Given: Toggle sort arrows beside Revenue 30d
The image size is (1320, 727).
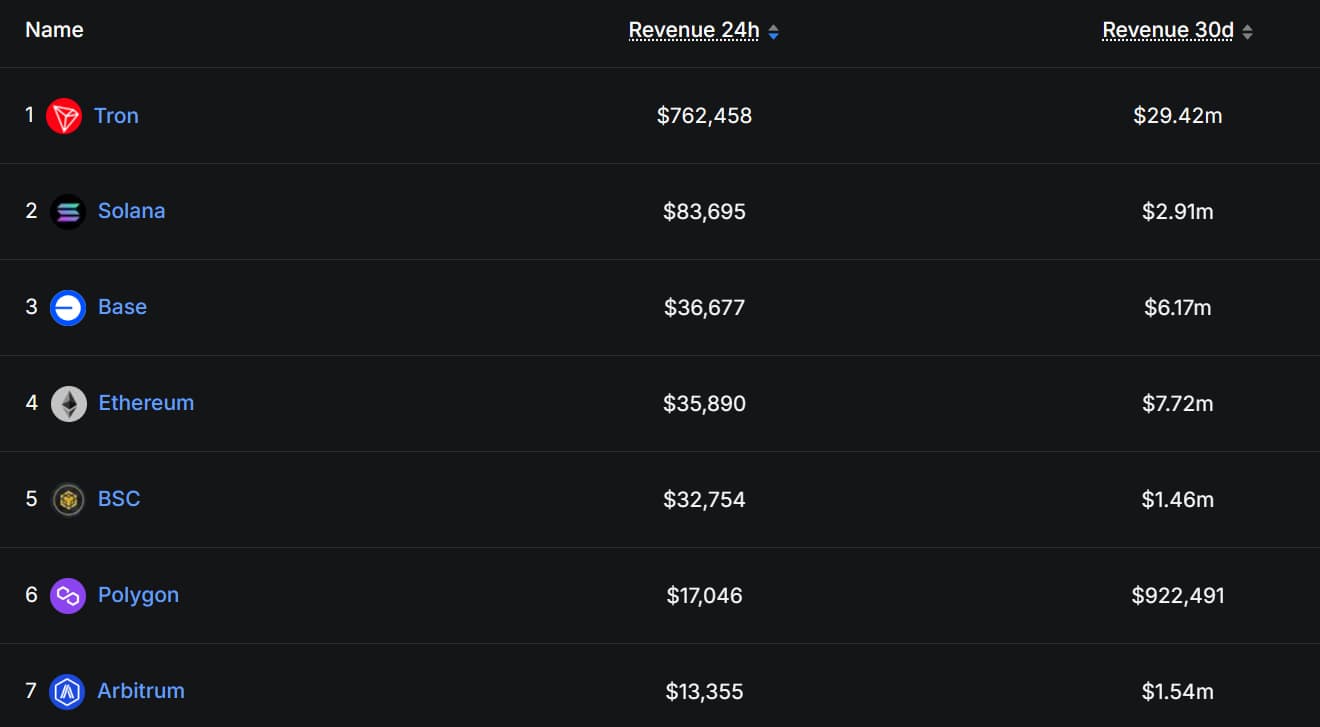Looking at the screenshot, I should pyautogui.click(x=1247, y=32).
